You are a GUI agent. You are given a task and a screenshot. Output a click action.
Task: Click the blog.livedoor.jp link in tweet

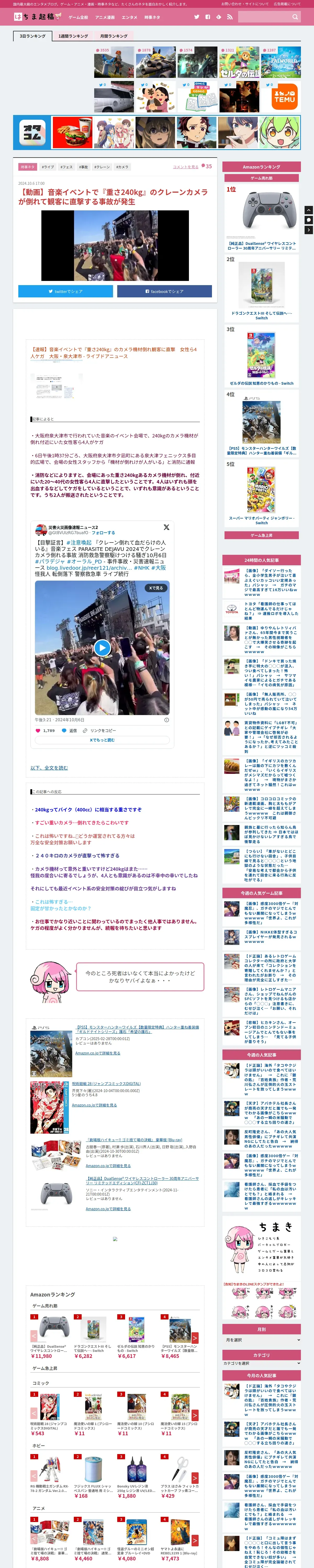tap(88, 567)
